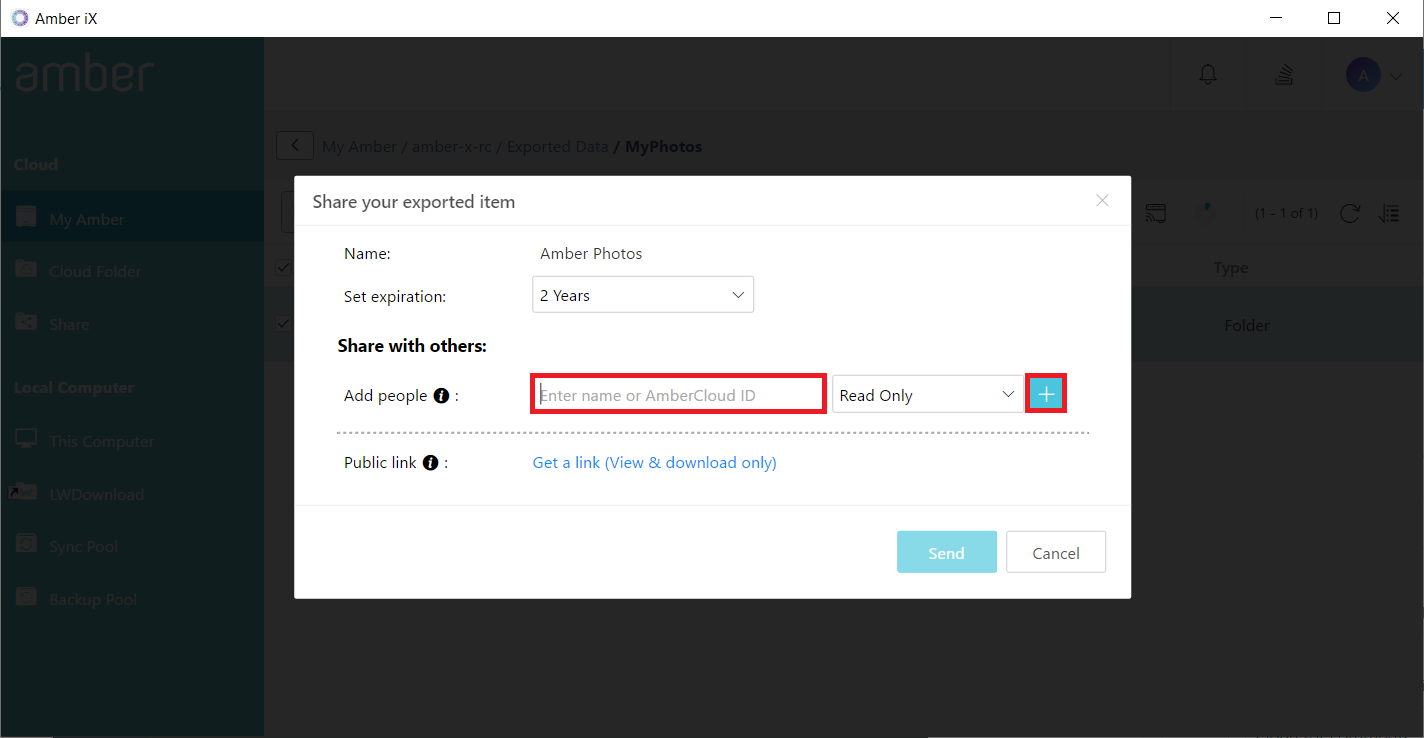Focus the Enter name or AmberCloud ID field
The height and width of the screenshot is (738, 1424).
click(x=678, y=395)
